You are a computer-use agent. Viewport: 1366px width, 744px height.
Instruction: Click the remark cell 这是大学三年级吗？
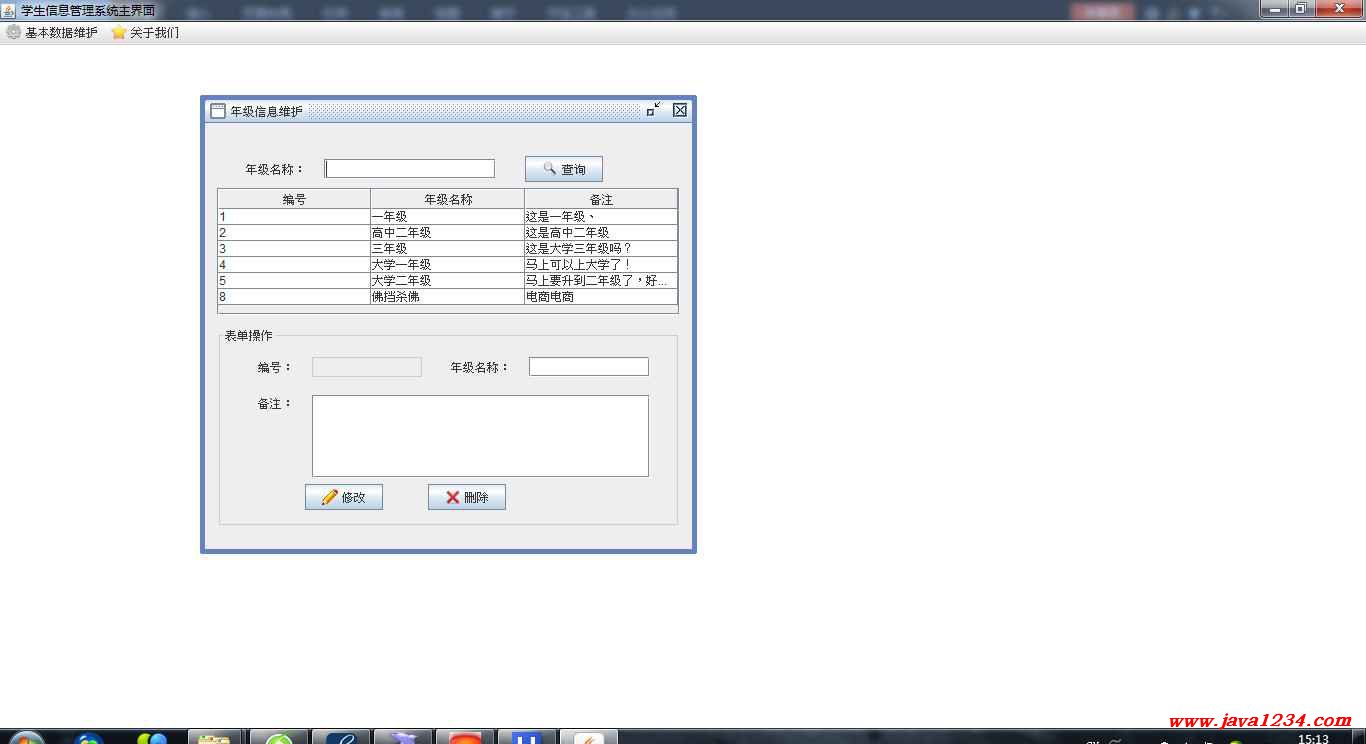[601, 248]
